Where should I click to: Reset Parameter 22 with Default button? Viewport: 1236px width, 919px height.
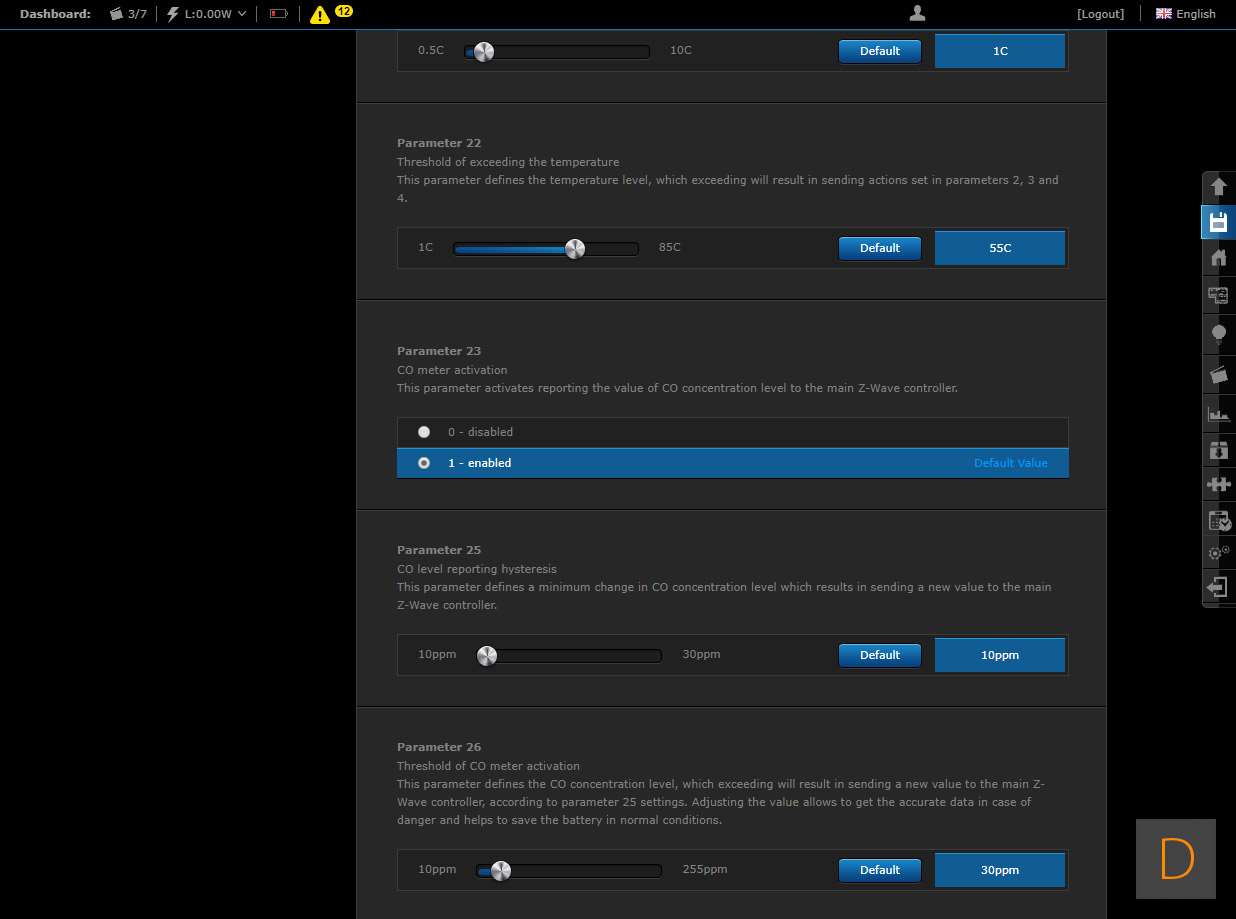[879, 248]
